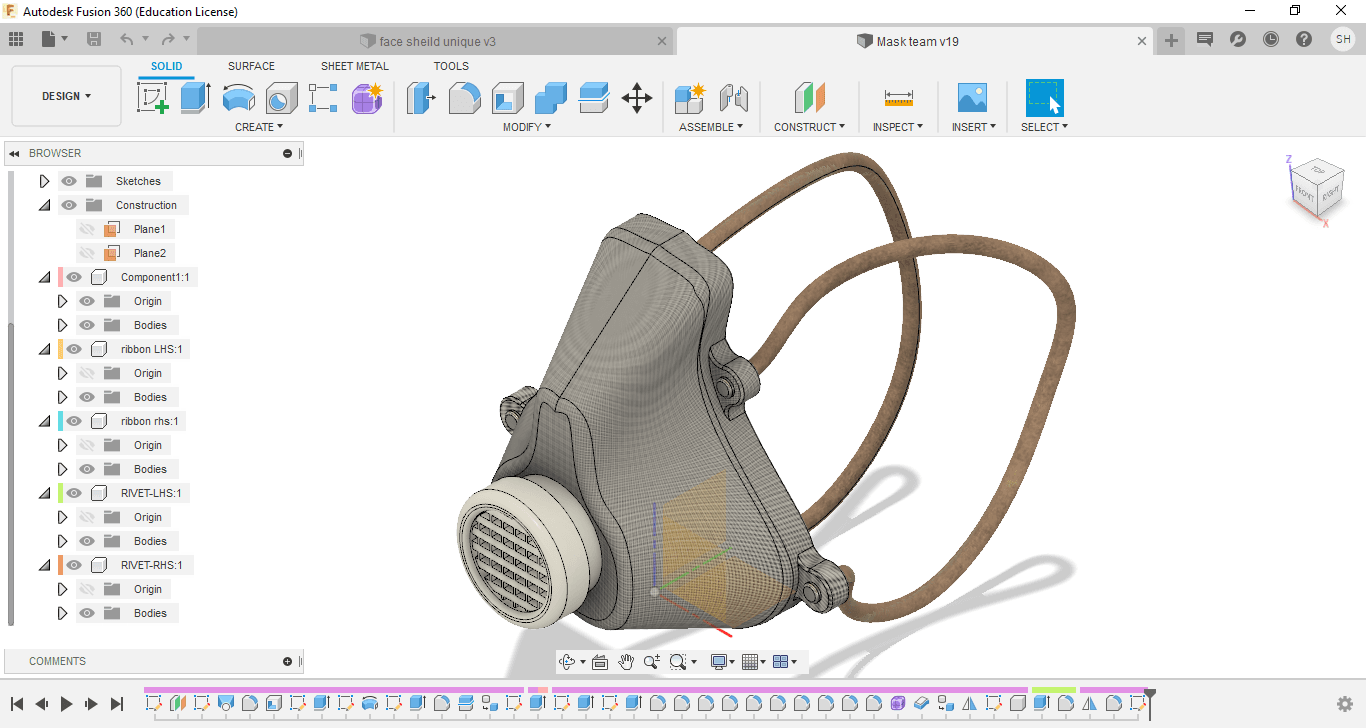Select the Create Sketch tool
This screenshot has height=728, width=1366.
153,98
